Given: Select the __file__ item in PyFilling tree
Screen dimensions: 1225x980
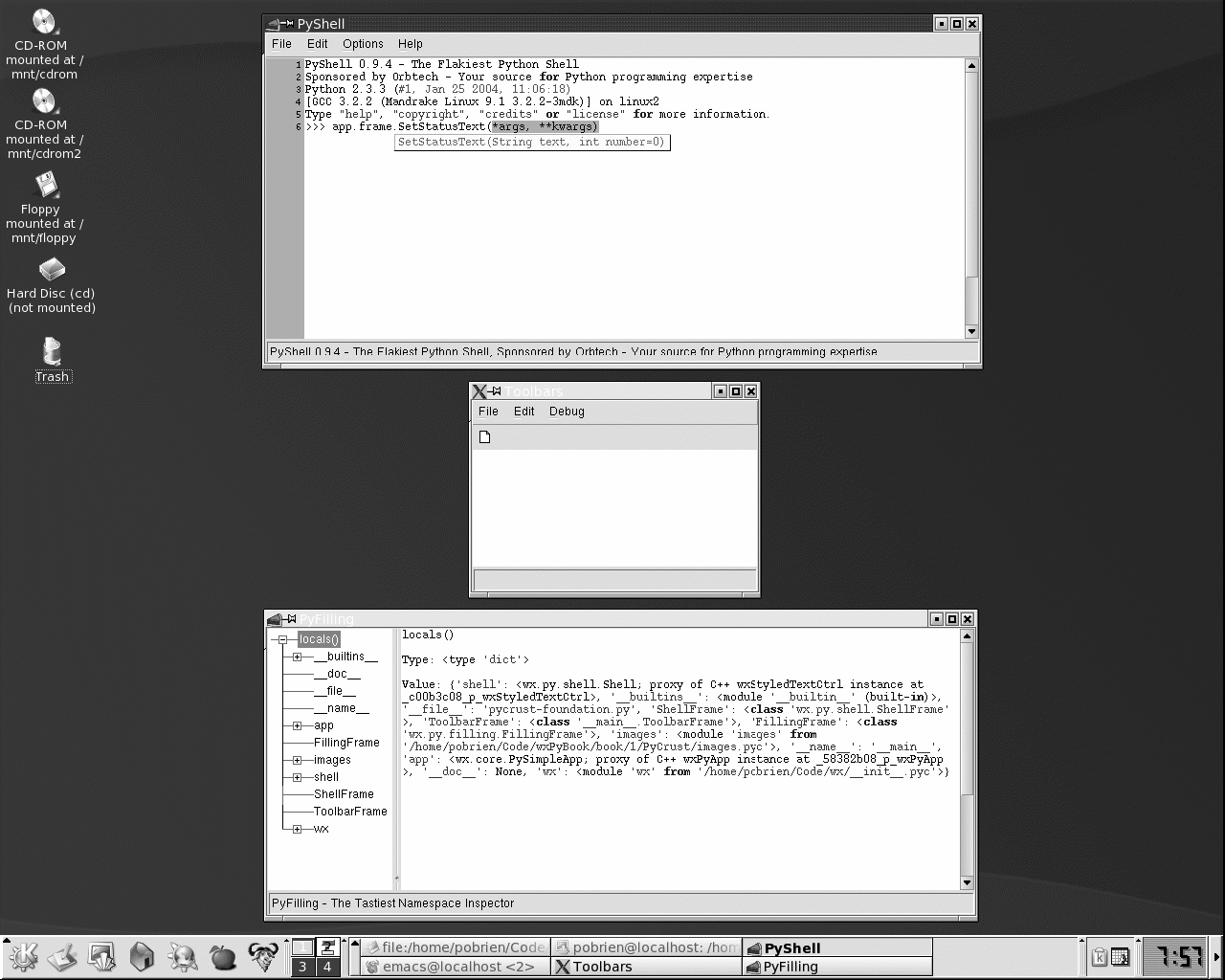Looking at the screenshot, I should click(x=335, y=691).
